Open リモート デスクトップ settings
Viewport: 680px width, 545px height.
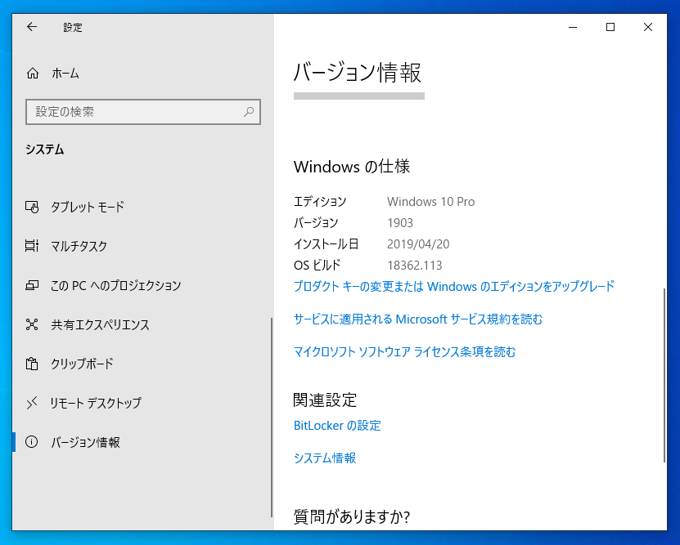pos(142,403)
